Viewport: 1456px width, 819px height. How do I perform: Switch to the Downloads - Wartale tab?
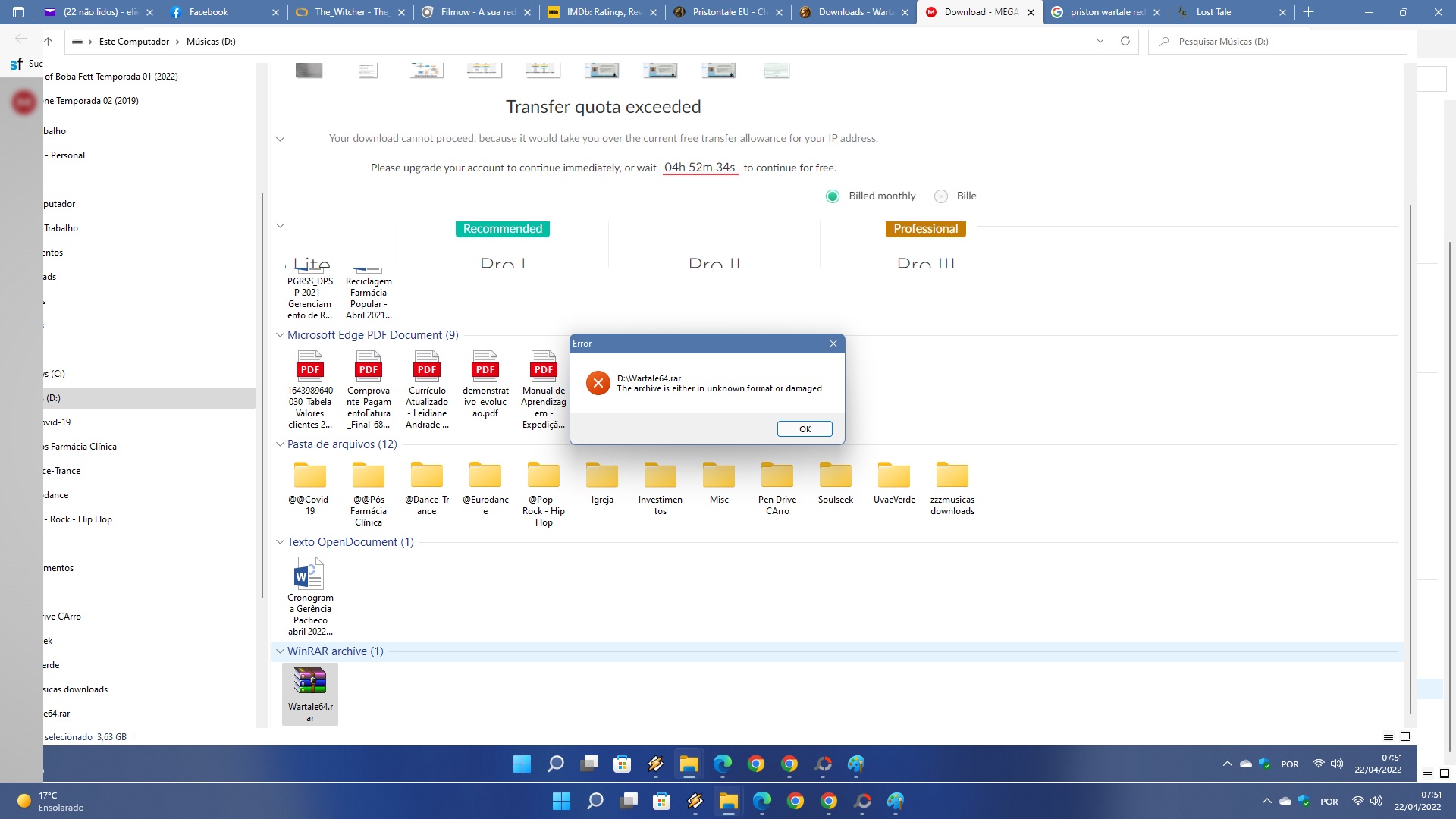coord(855,12)
